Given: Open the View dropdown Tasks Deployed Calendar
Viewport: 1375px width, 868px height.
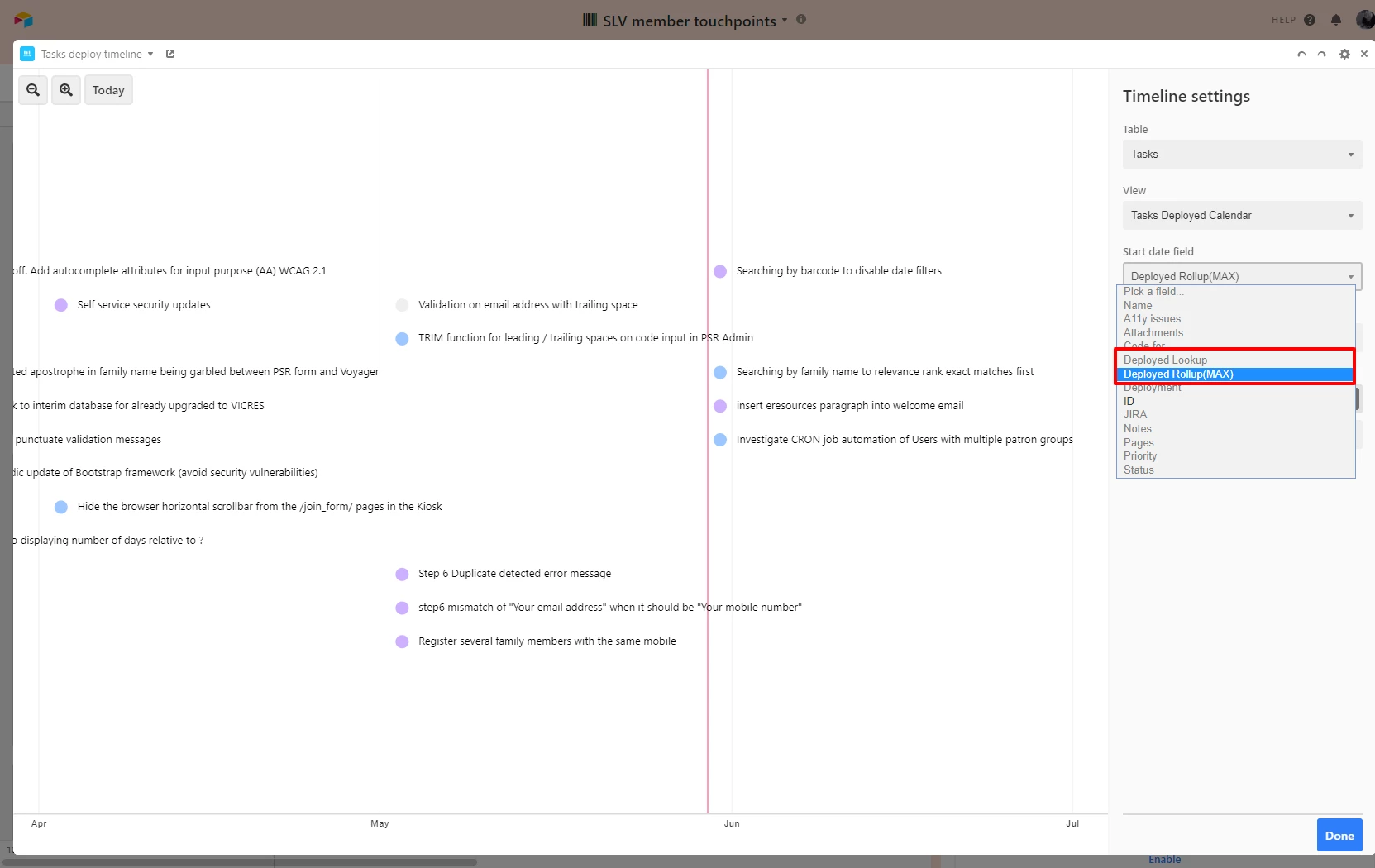Looking at the screenshot, I should point(1242,216).
